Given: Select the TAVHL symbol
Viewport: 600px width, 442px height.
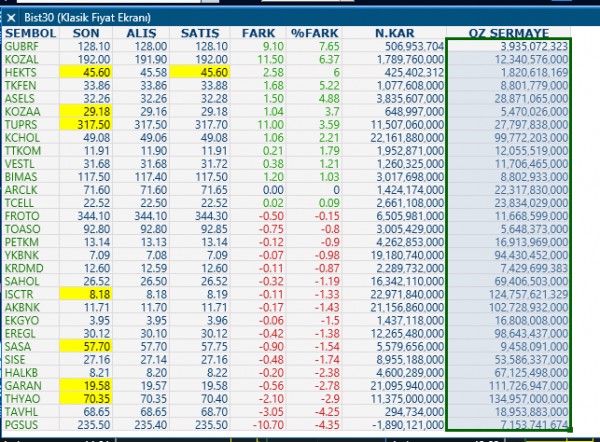Looking at the screenshot, I should pos(21,412).
